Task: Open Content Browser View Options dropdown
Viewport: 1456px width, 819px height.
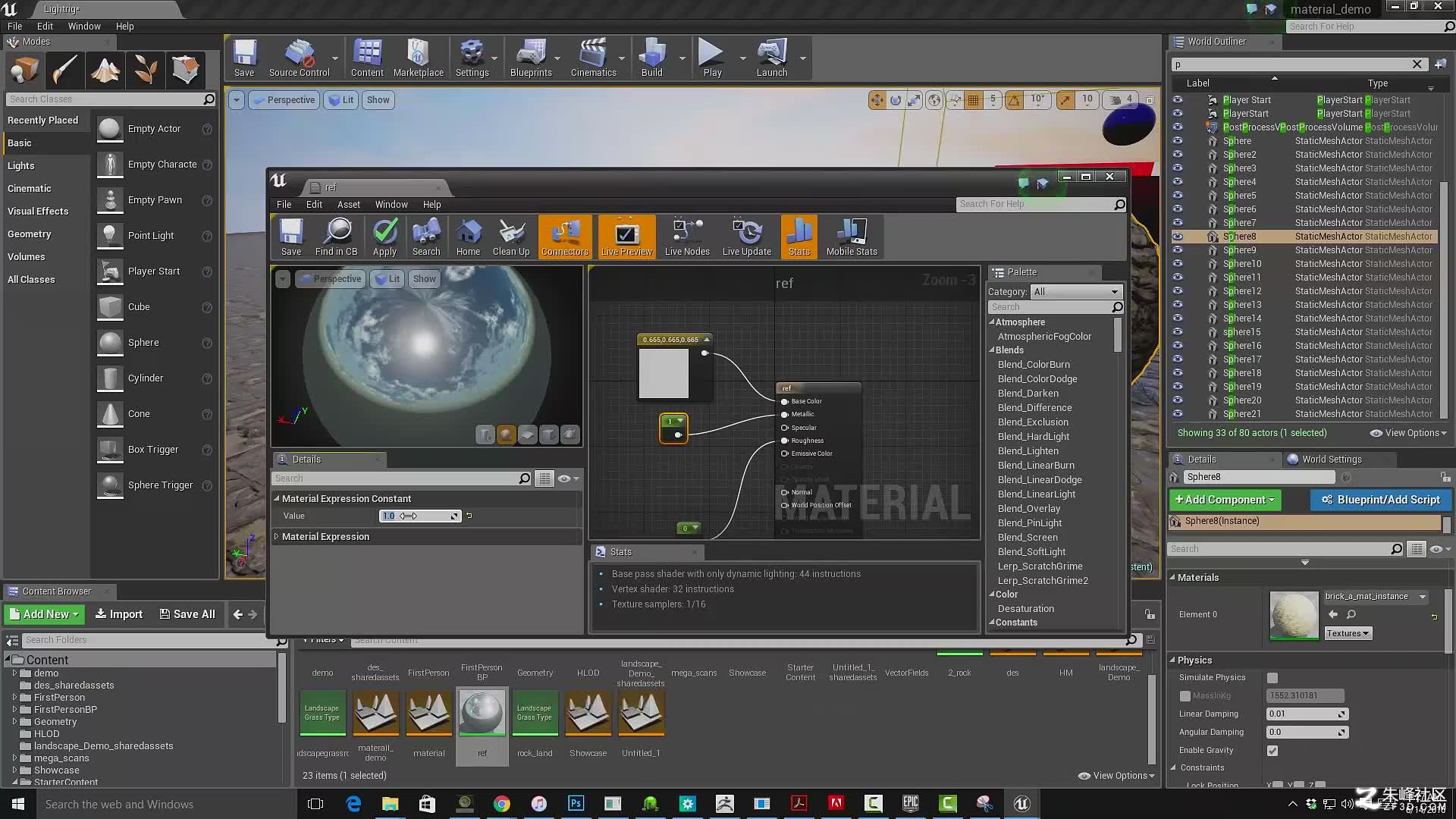Action: pyautogui.click(x=1116, y=776)
